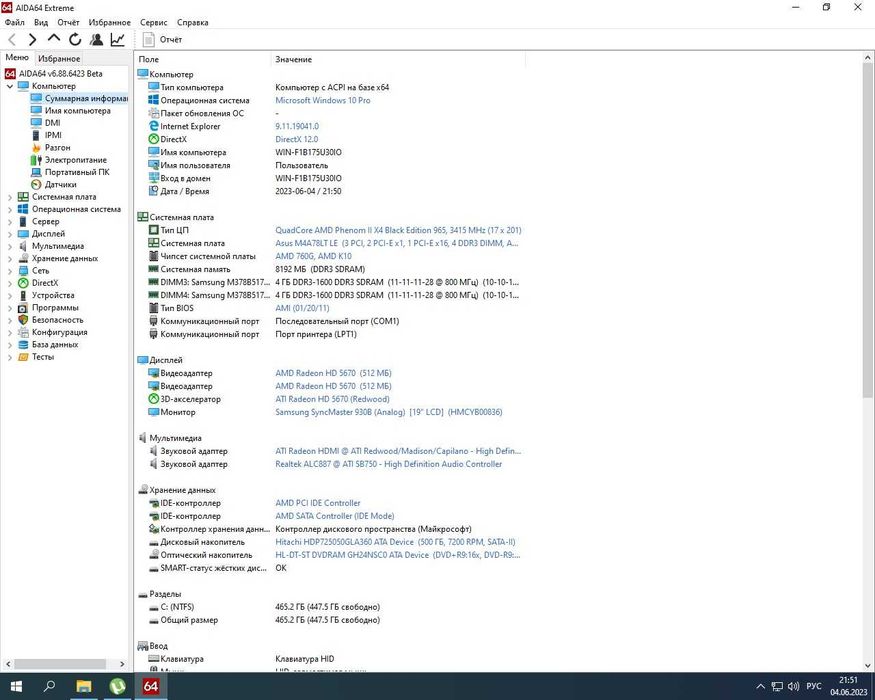The width and height of the screenshot is (875, 700).
Task: Open AMD 760G, AMD K10 chipset link
Action: (313, 256)
